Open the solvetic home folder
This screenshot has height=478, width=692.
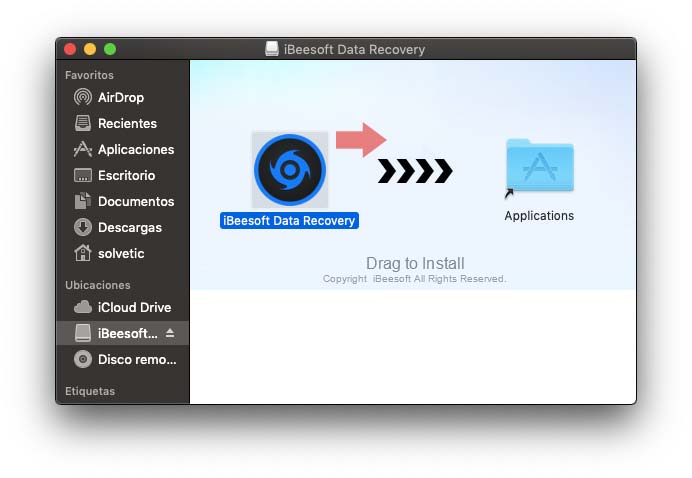[x=123, y=253]
